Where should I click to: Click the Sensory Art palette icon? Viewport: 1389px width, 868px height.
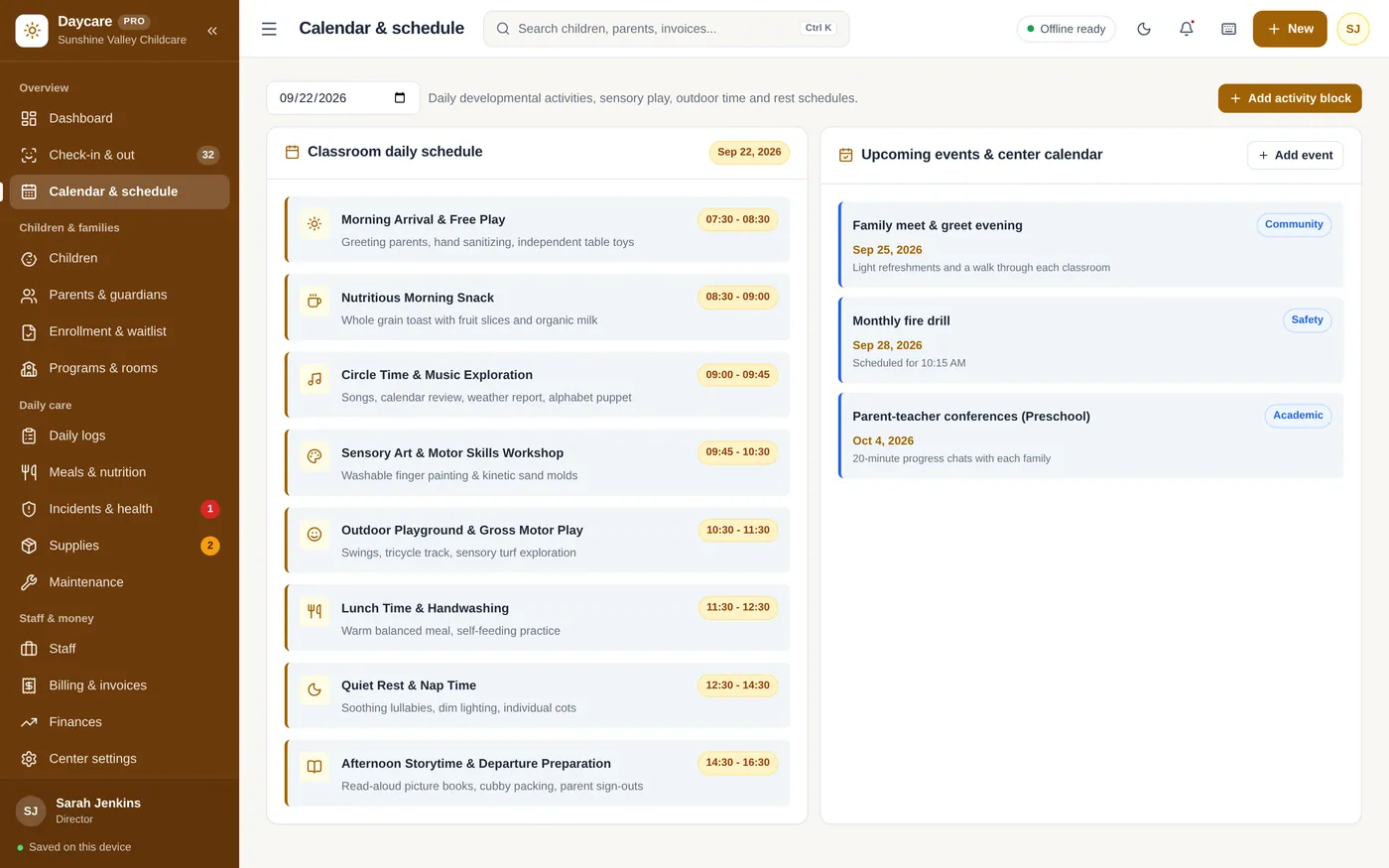pyautogui.click(x=315, y=456)
